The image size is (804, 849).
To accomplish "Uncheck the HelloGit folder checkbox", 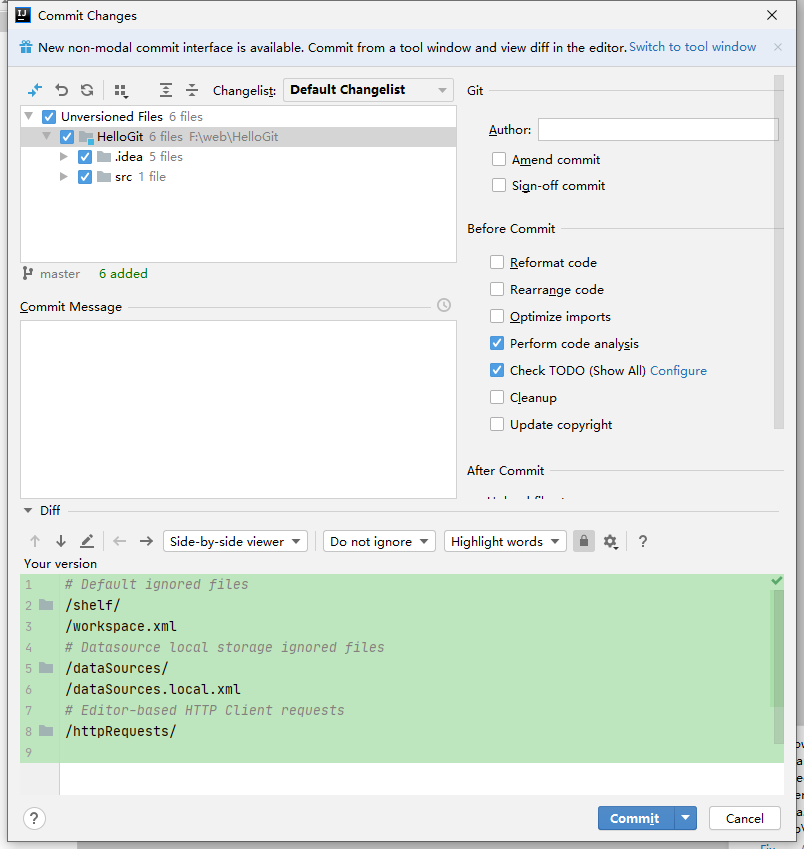I will [67, 136].
